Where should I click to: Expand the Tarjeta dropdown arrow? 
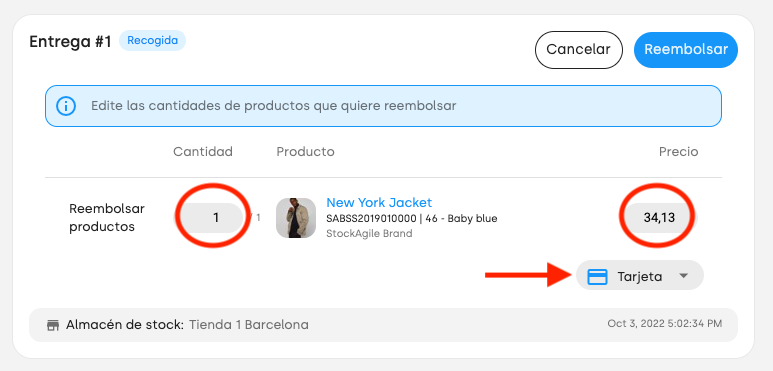coord(683,276)
